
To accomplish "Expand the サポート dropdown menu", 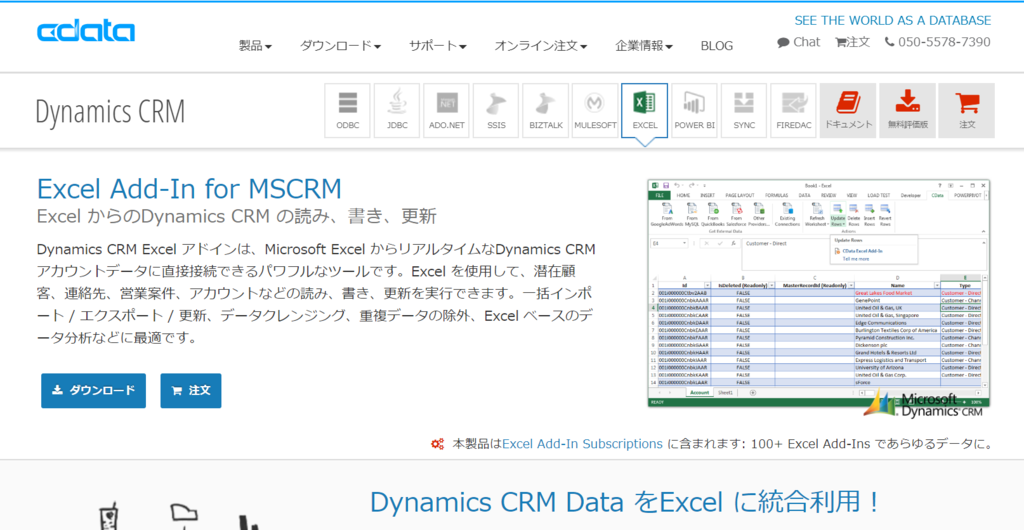I will click(x=438, y=46).
